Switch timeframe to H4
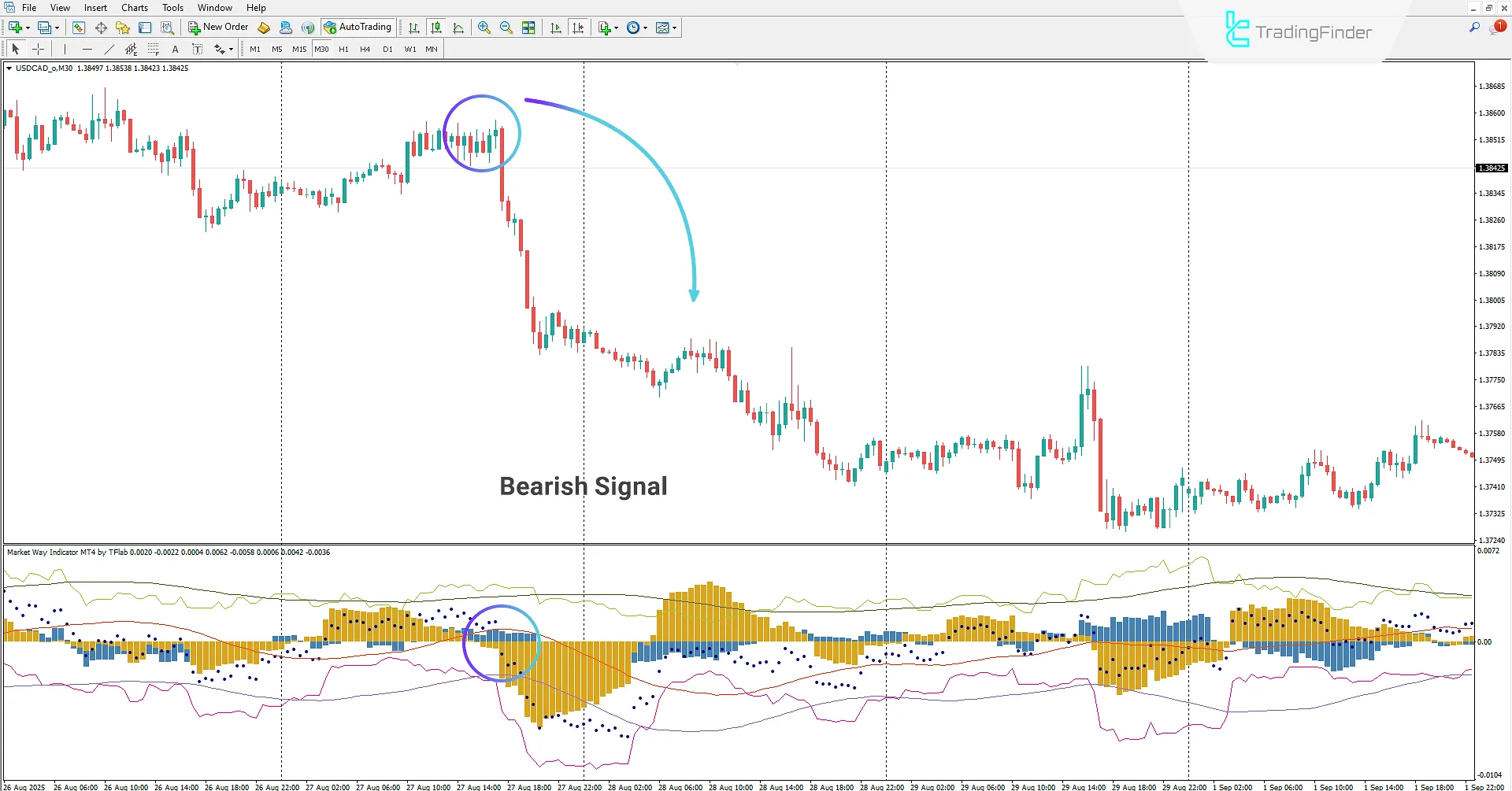 pyautogui.click(x=365, y=48)
